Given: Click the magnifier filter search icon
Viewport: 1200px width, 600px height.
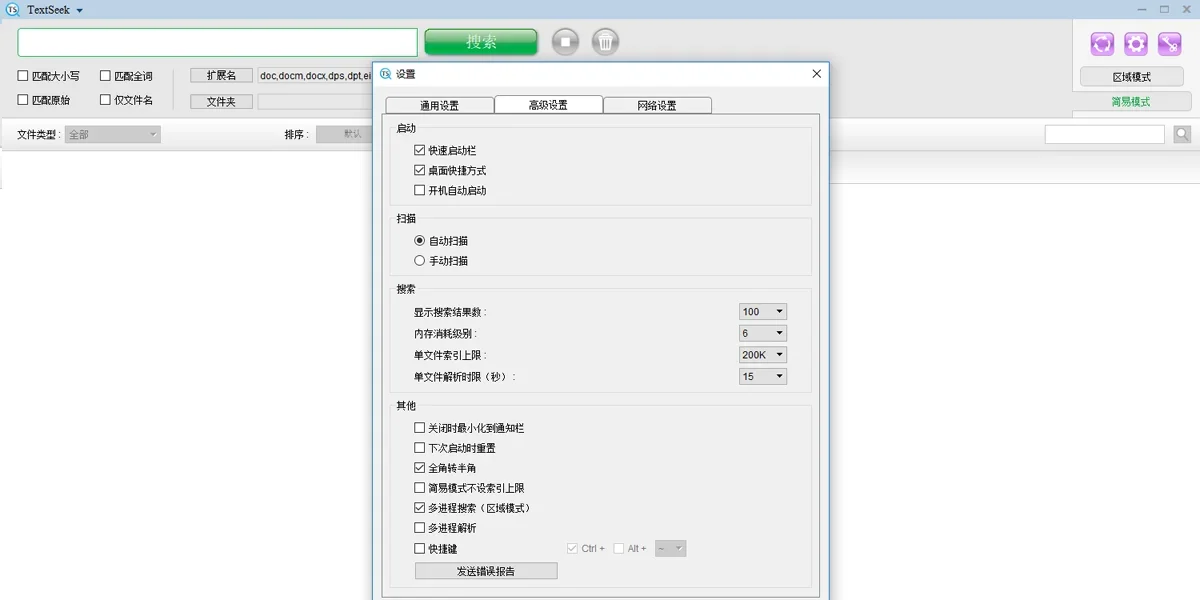Looking at the screenshot, I should click(x=1182, y=134).
